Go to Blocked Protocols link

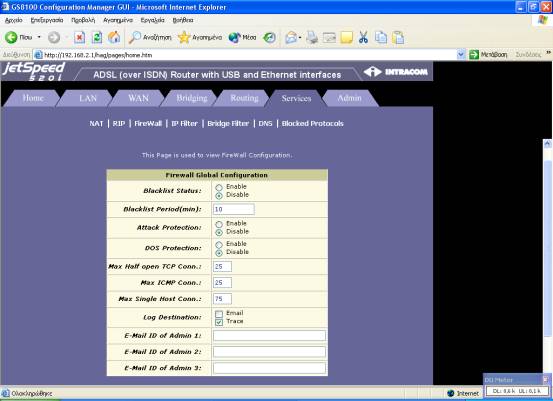312,123
